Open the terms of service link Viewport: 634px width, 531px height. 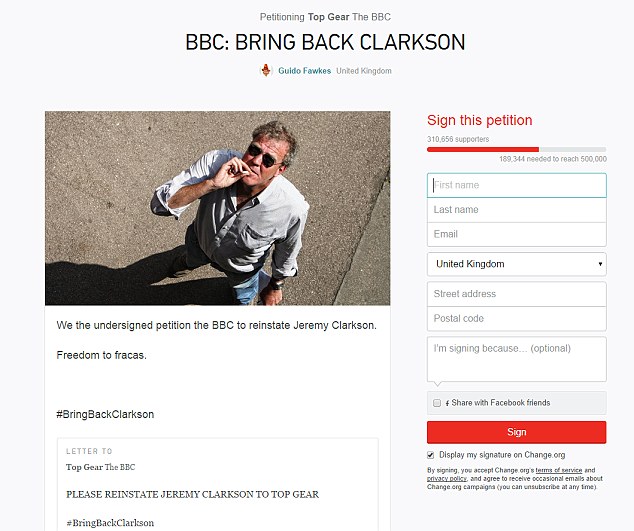click(x=559, y=470)
